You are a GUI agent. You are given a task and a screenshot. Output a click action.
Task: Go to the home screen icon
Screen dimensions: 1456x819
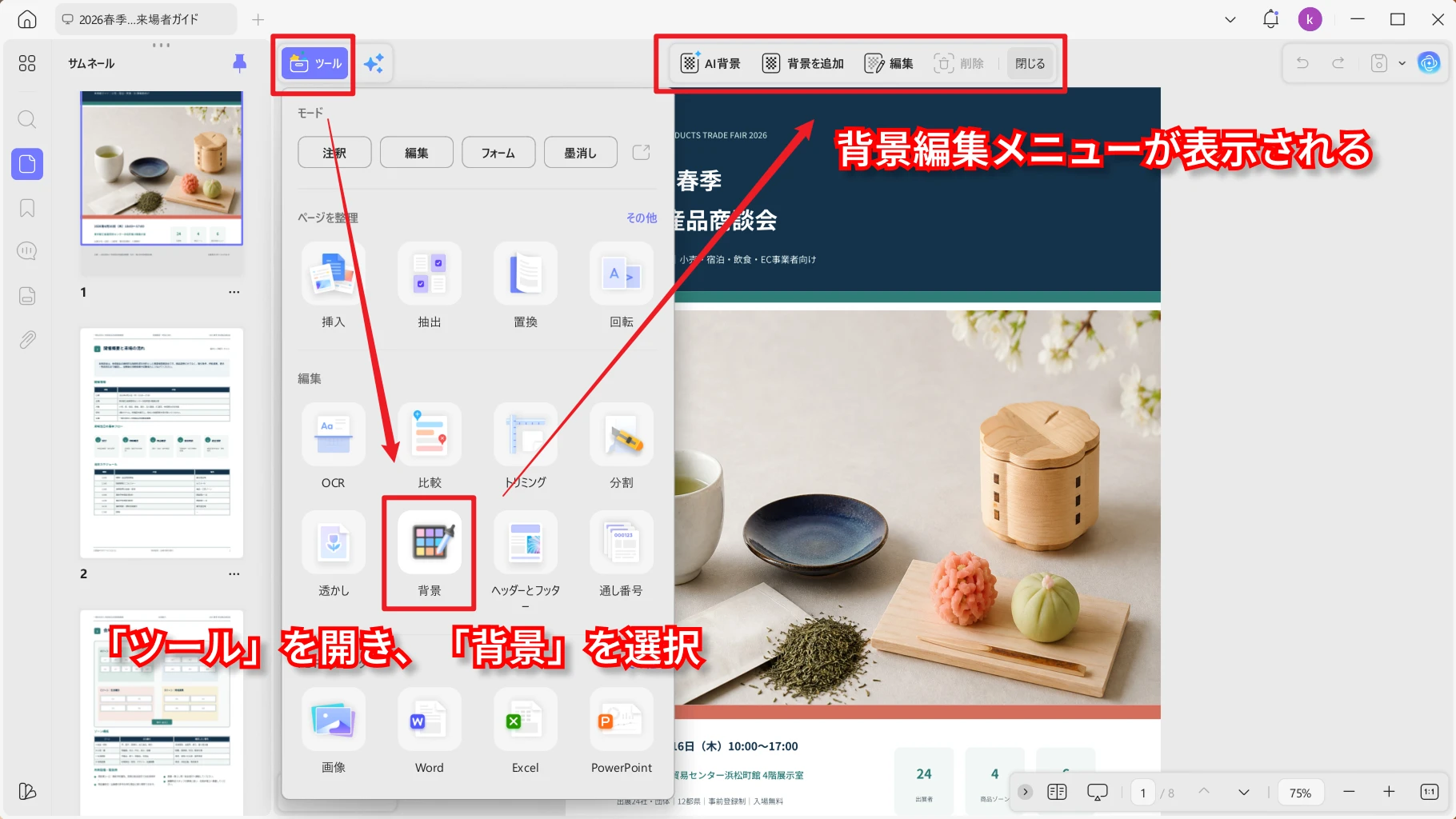[x=27, y=19]
